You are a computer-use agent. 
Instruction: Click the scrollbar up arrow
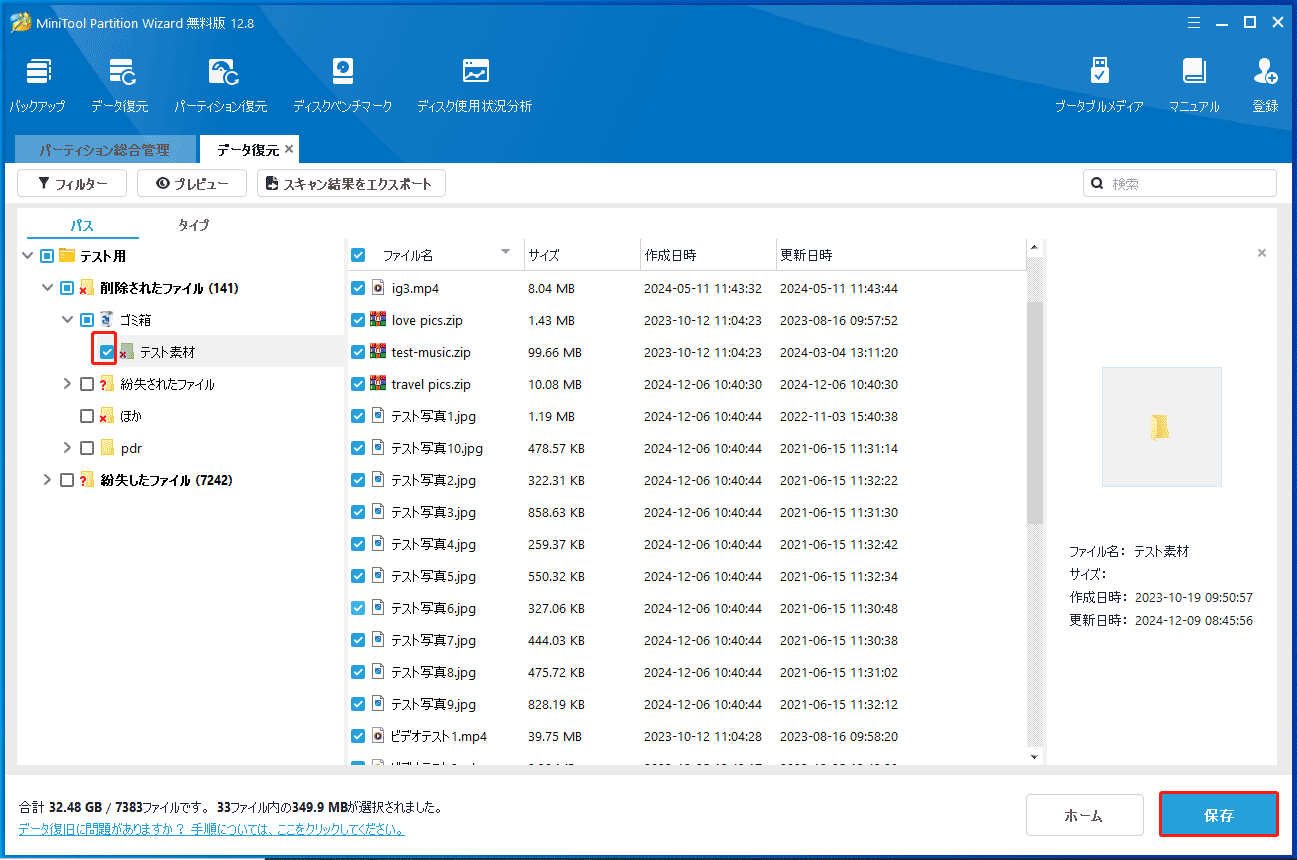click(1035, 248)
